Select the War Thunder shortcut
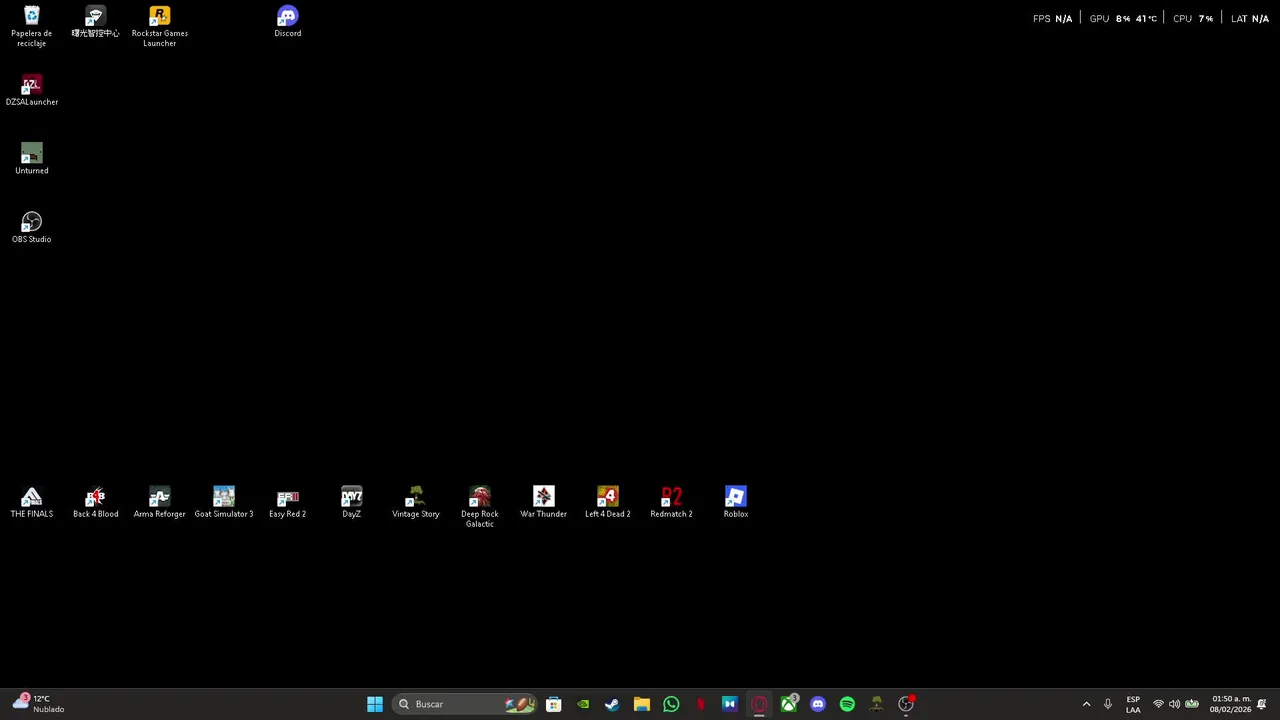The height and width of the screenshot is (720, 1280). [x=543, y=503]
